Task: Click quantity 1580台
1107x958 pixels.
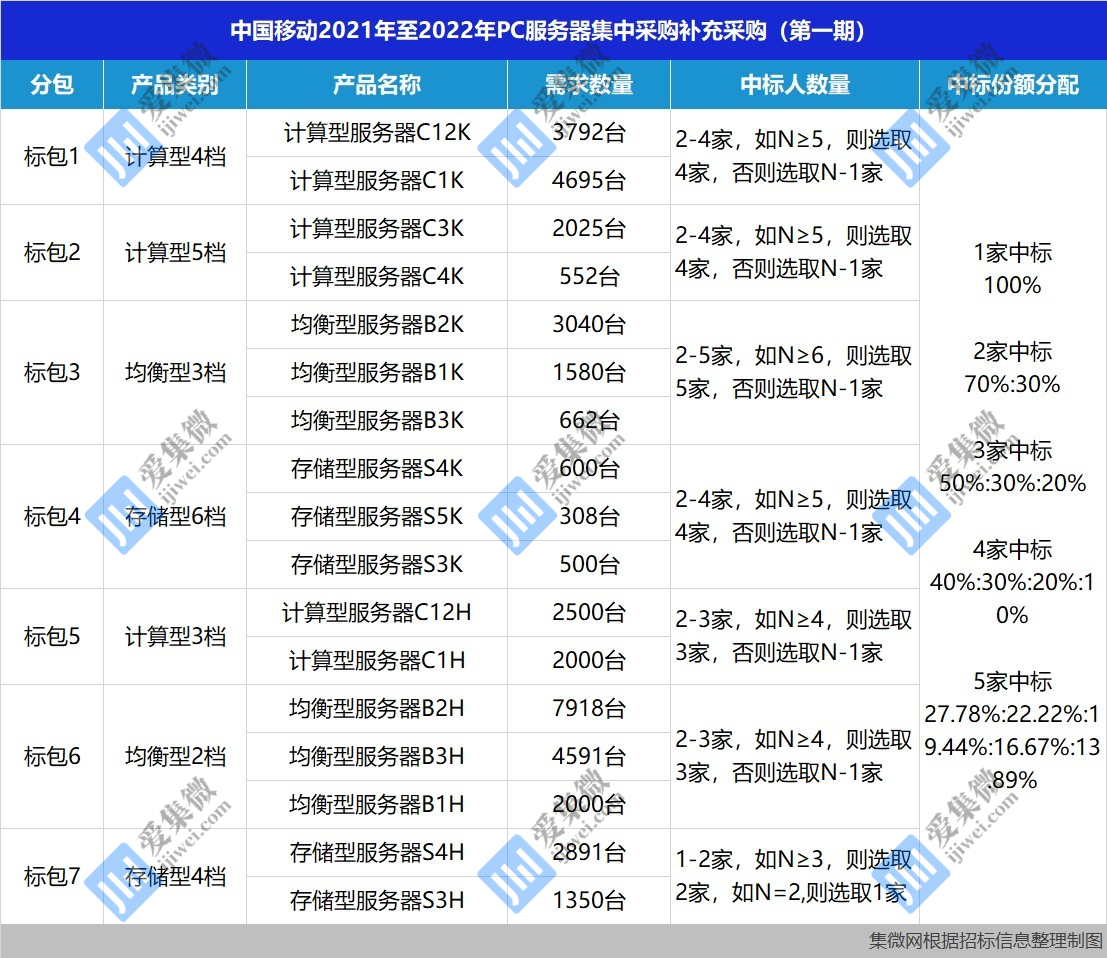Action: click(x=589, y=372)
